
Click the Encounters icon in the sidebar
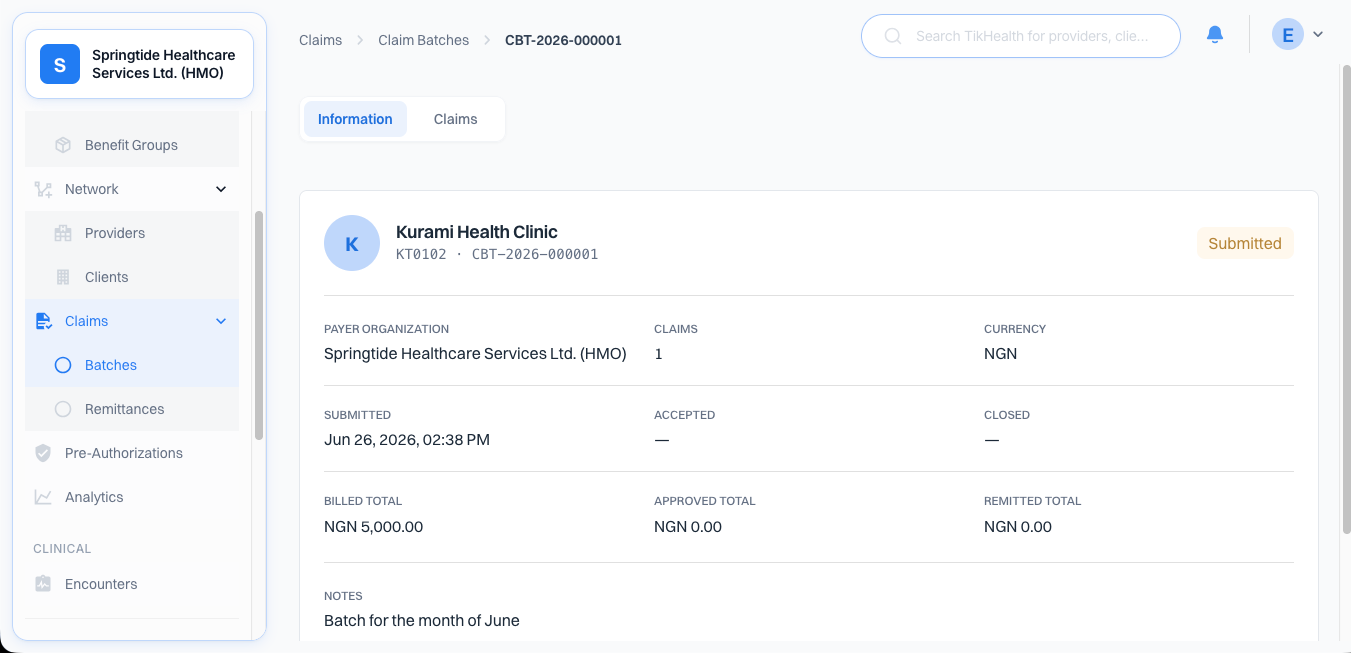tap(43, 584)
